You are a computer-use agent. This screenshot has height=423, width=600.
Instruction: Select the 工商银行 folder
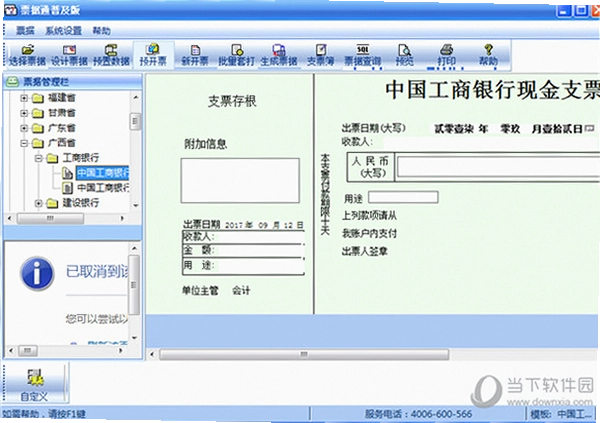coord(81,158)
